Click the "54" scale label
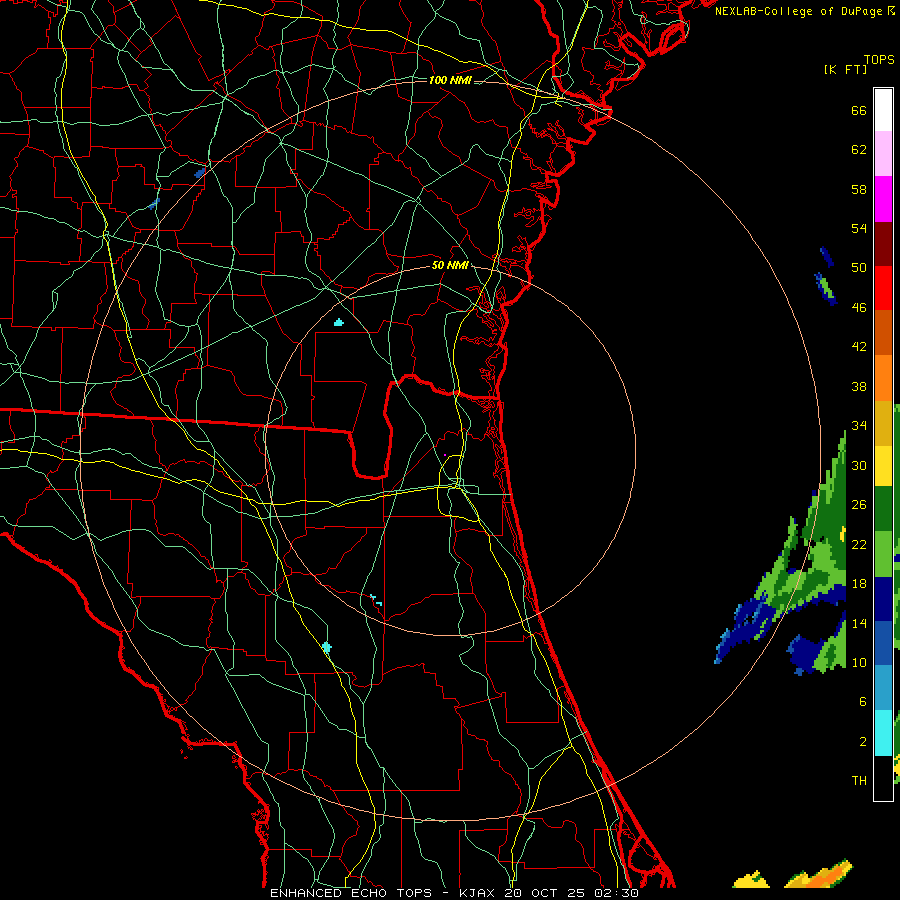The height and width of the screenshot is (900, 900). tap(859, 228)
